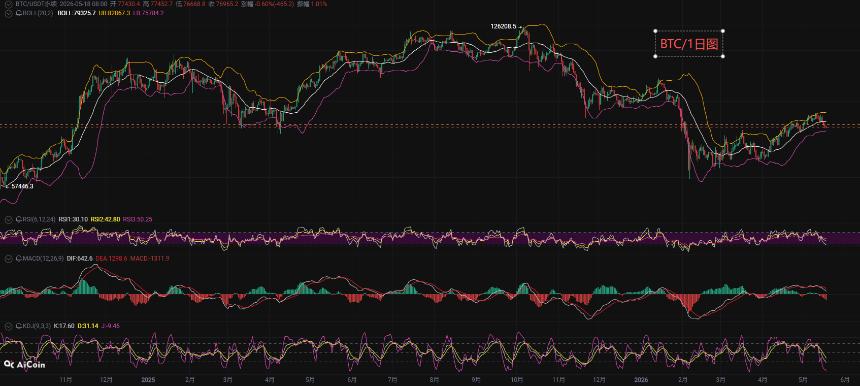This screenshot has width=860, height=386.
Task: Click the 2025 label on time axis
Action: pos(149,379)
